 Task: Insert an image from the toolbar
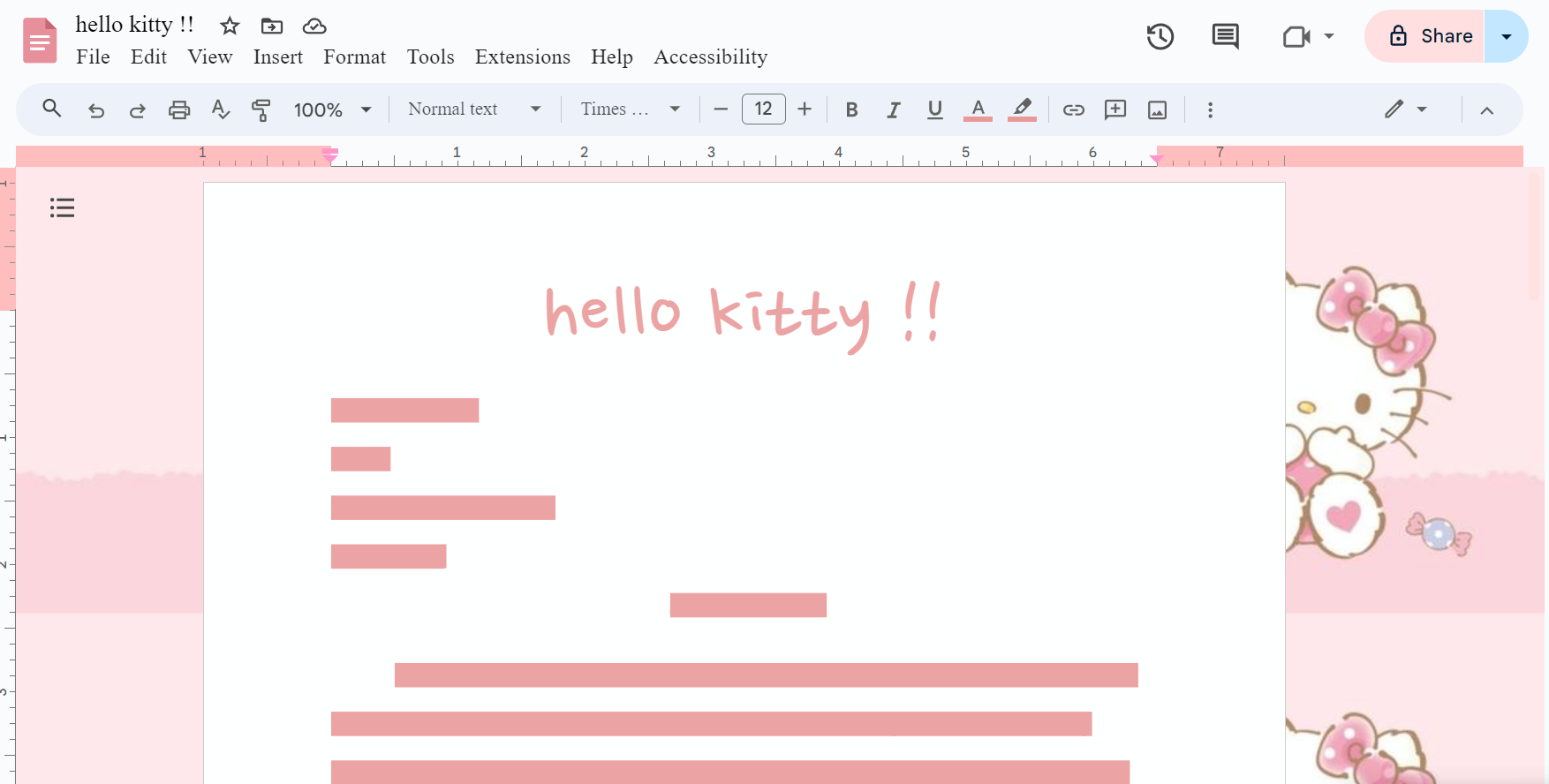click(1157, 109)
